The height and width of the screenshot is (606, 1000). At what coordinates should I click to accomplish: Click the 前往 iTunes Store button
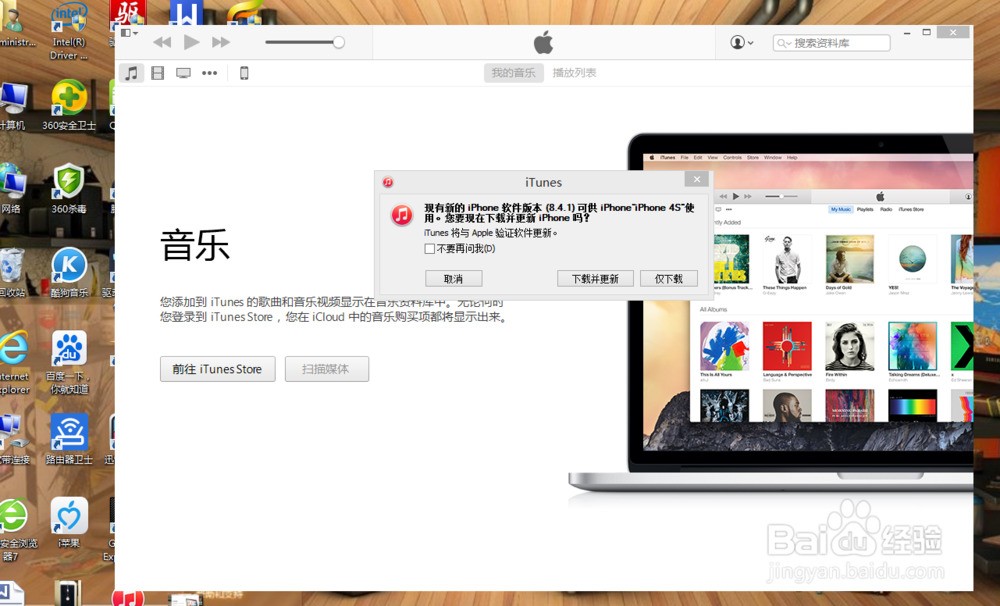point(217,369)
